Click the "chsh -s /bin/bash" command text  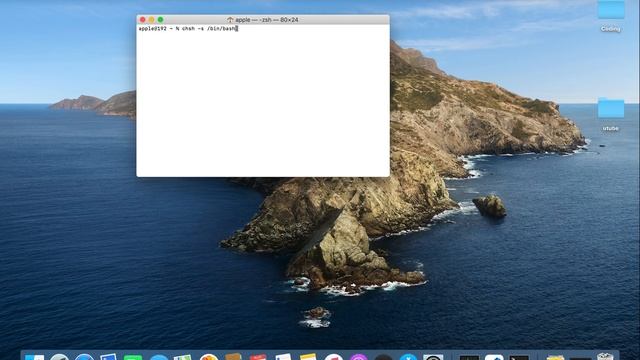[x=209, y=29]
